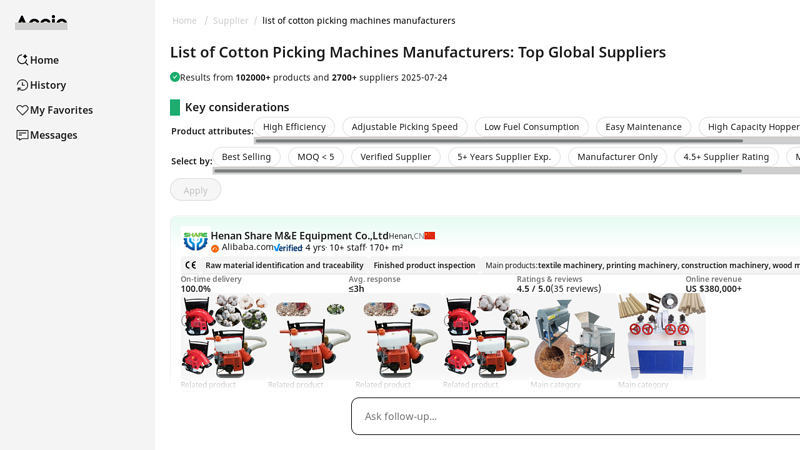Open second related product thumbnail
This screenshot has width=800, height=450.
point(312,336)
